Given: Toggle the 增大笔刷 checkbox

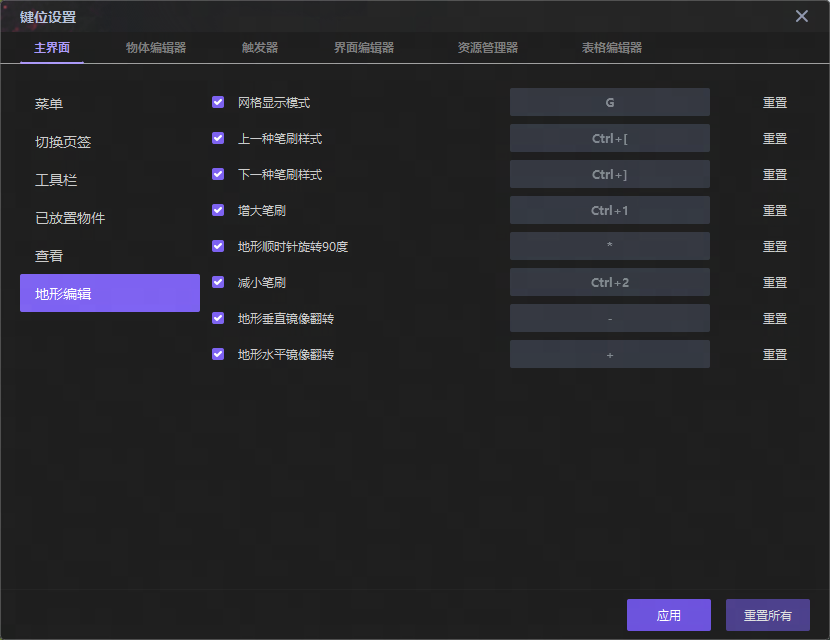Looking at the screenshot, I should pos(218,210).
